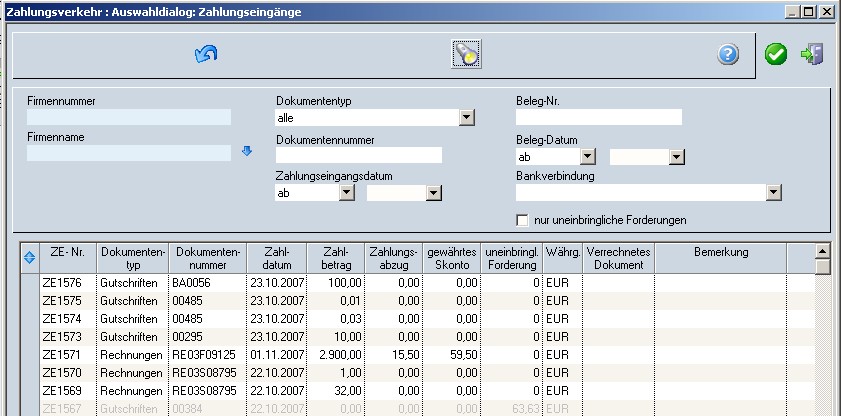Open the Beleg-Datum date value dropdown
This screenshot has height=416, width=841.
(677, 156)
